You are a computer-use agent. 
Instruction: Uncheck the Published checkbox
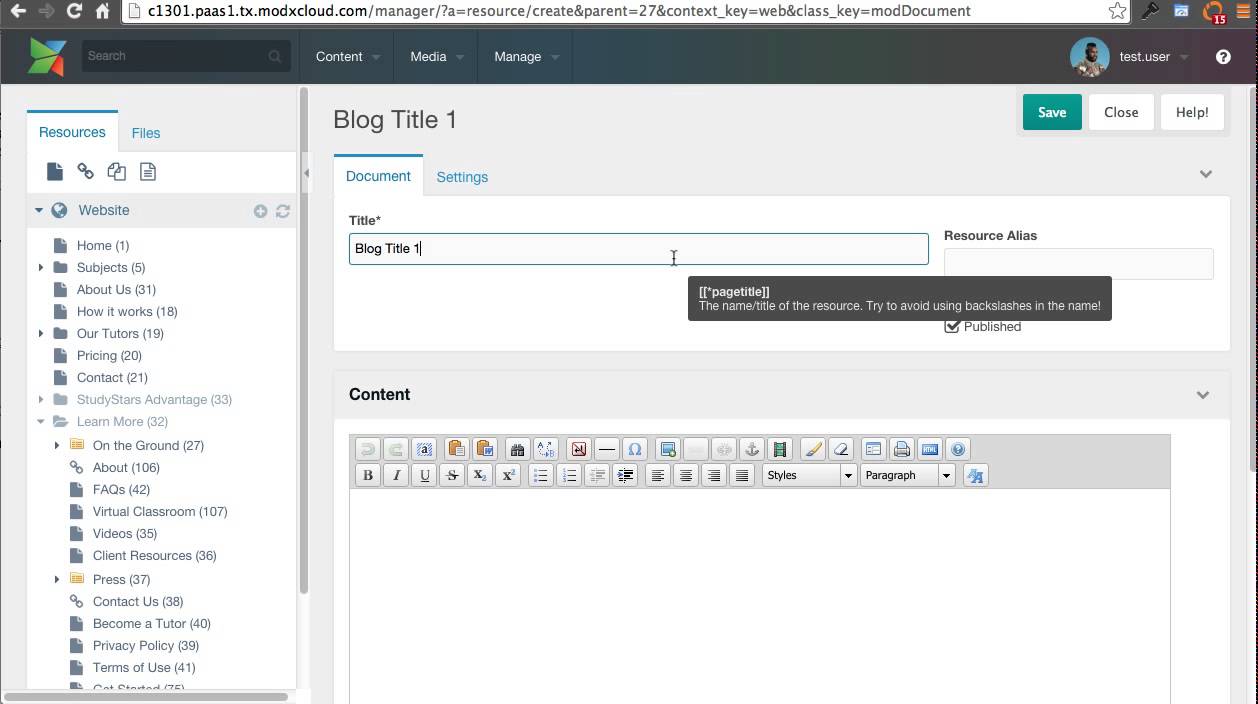point(952,326)
